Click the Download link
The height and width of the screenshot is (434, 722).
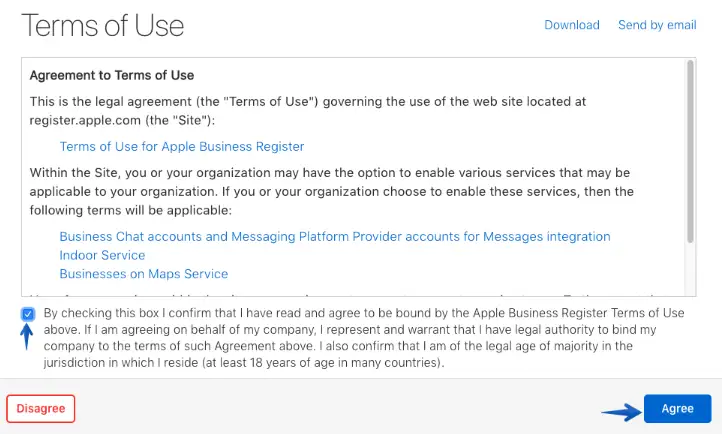pyautogui.click(x=571, y=25)
